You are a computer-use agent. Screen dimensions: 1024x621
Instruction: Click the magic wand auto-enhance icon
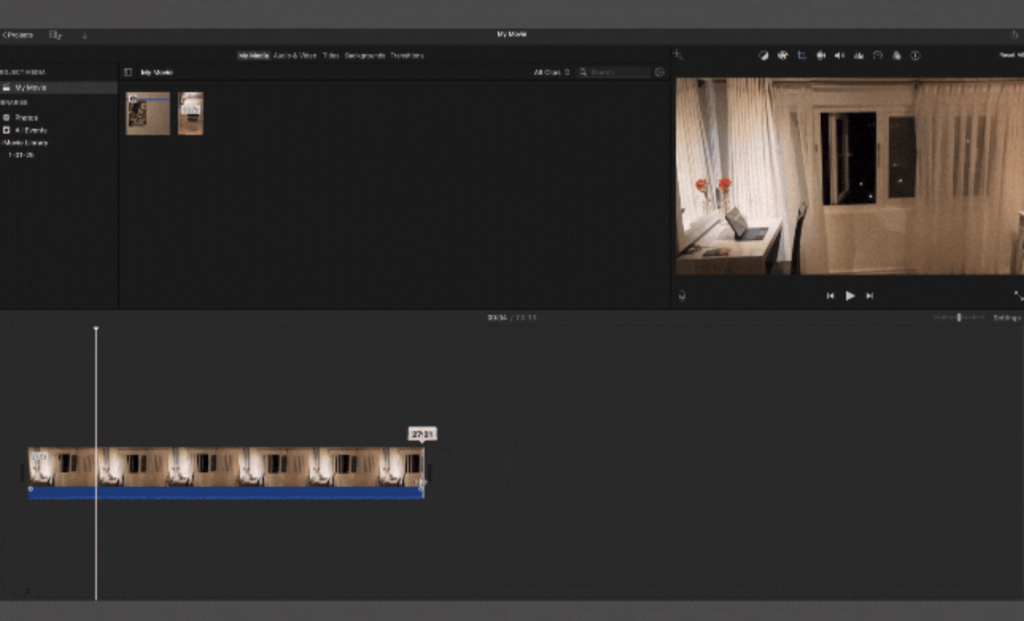pos(678,56)
